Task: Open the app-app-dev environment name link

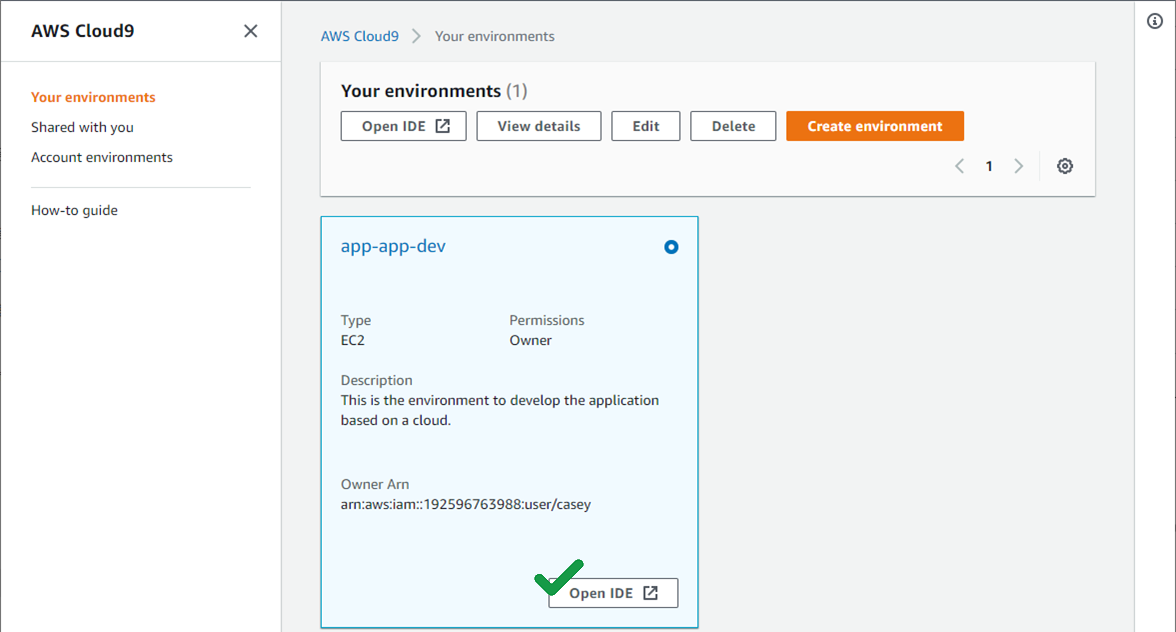Action: pos(393,246)
